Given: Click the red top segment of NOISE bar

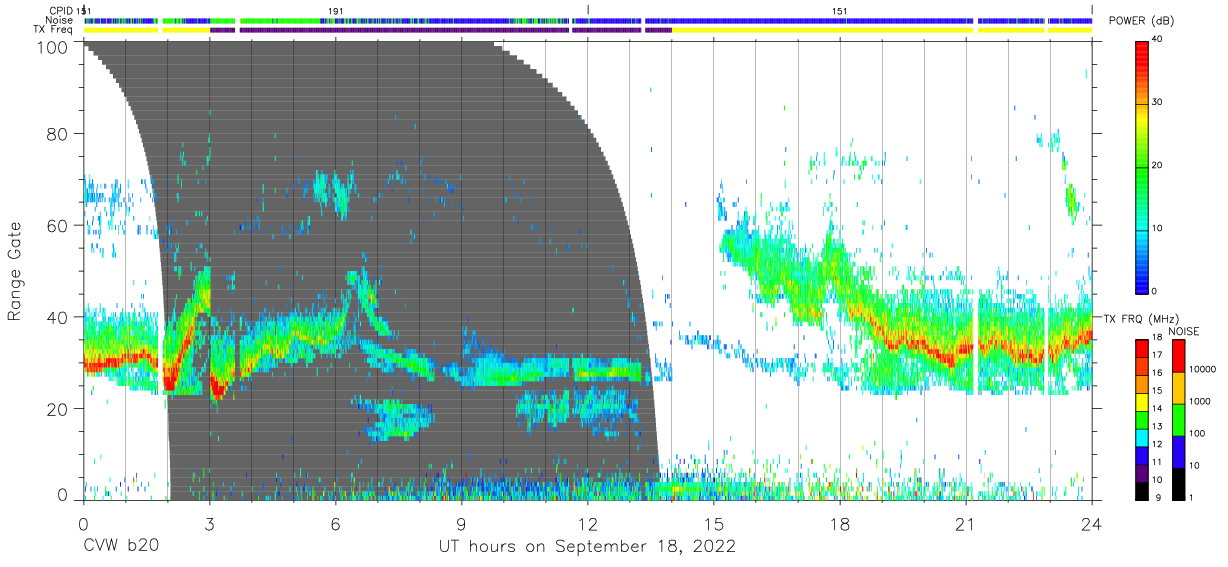Looking at the screenshot, I should pyautogui.click(x=1177, y=355).
